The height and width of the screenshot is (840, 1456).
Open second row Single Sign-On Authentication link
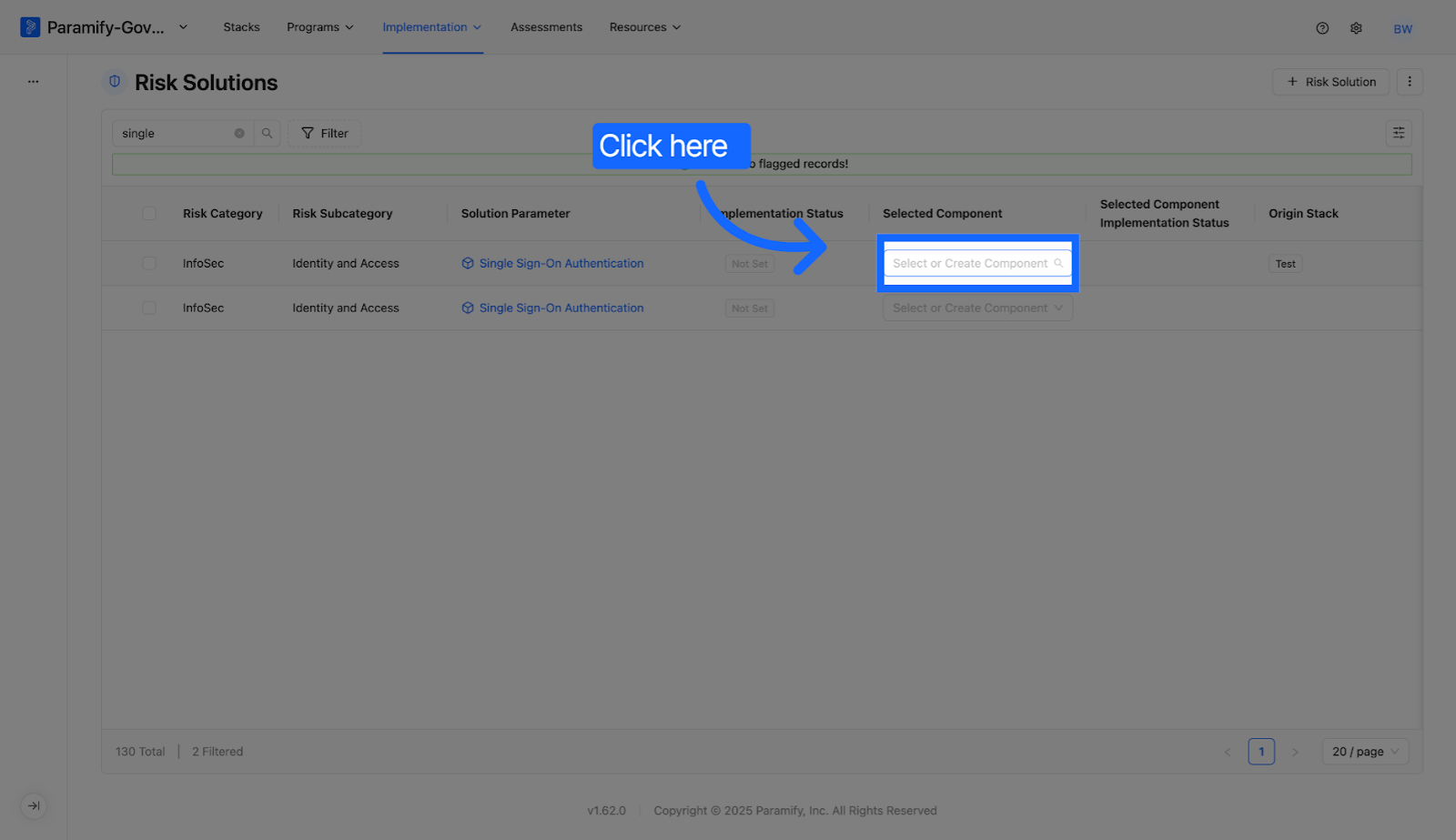(x=561, y=308)
